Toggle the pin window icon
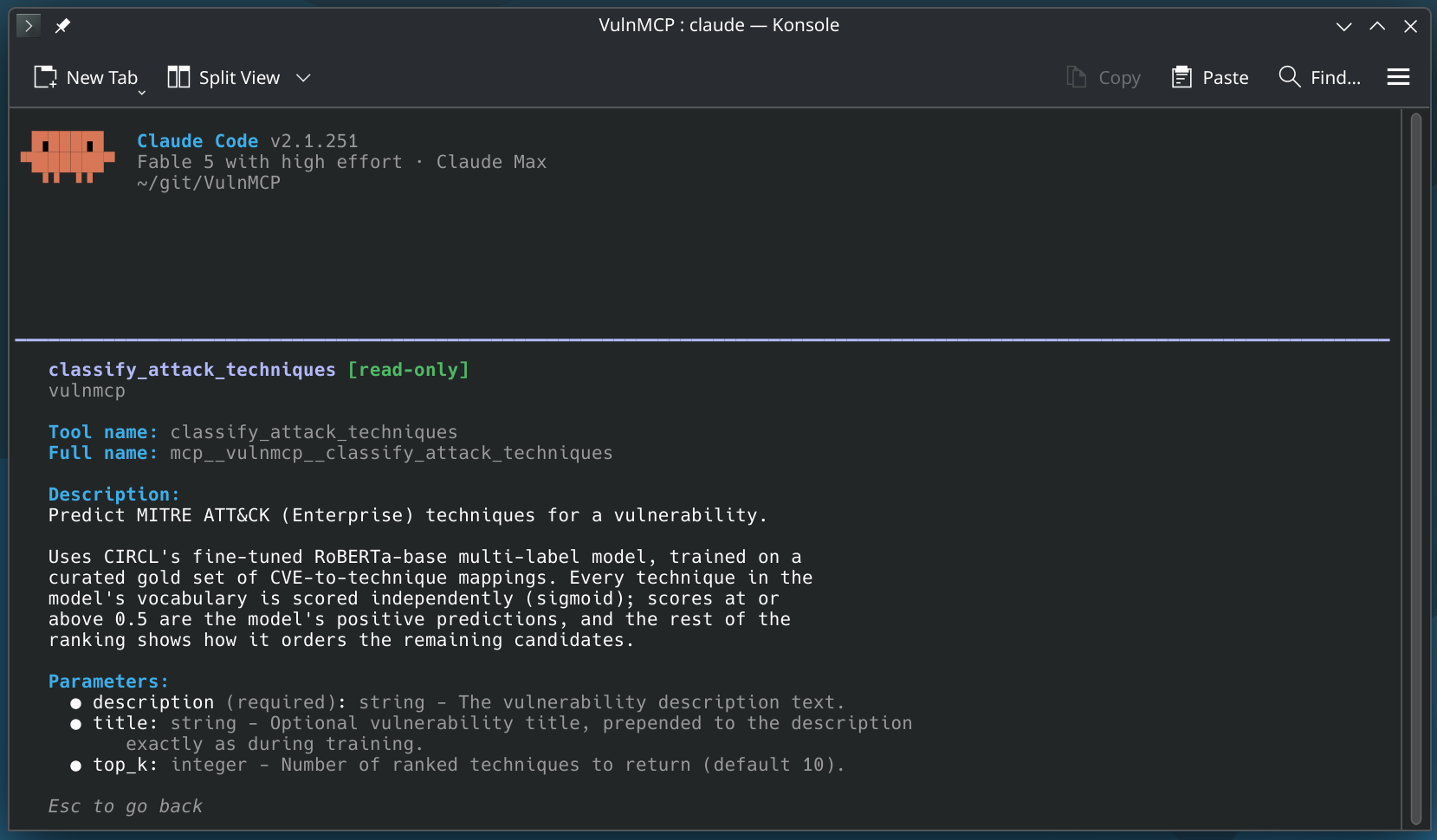Screen dimensions: 1437x840 (x=62, y=26)
